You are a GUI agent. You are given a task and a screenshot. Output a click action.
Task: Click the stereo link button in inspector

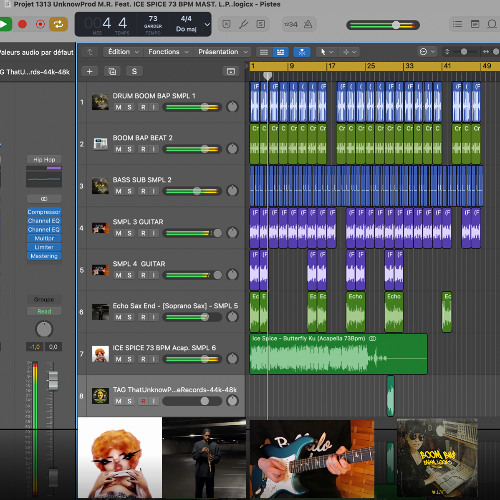[44, 199]
